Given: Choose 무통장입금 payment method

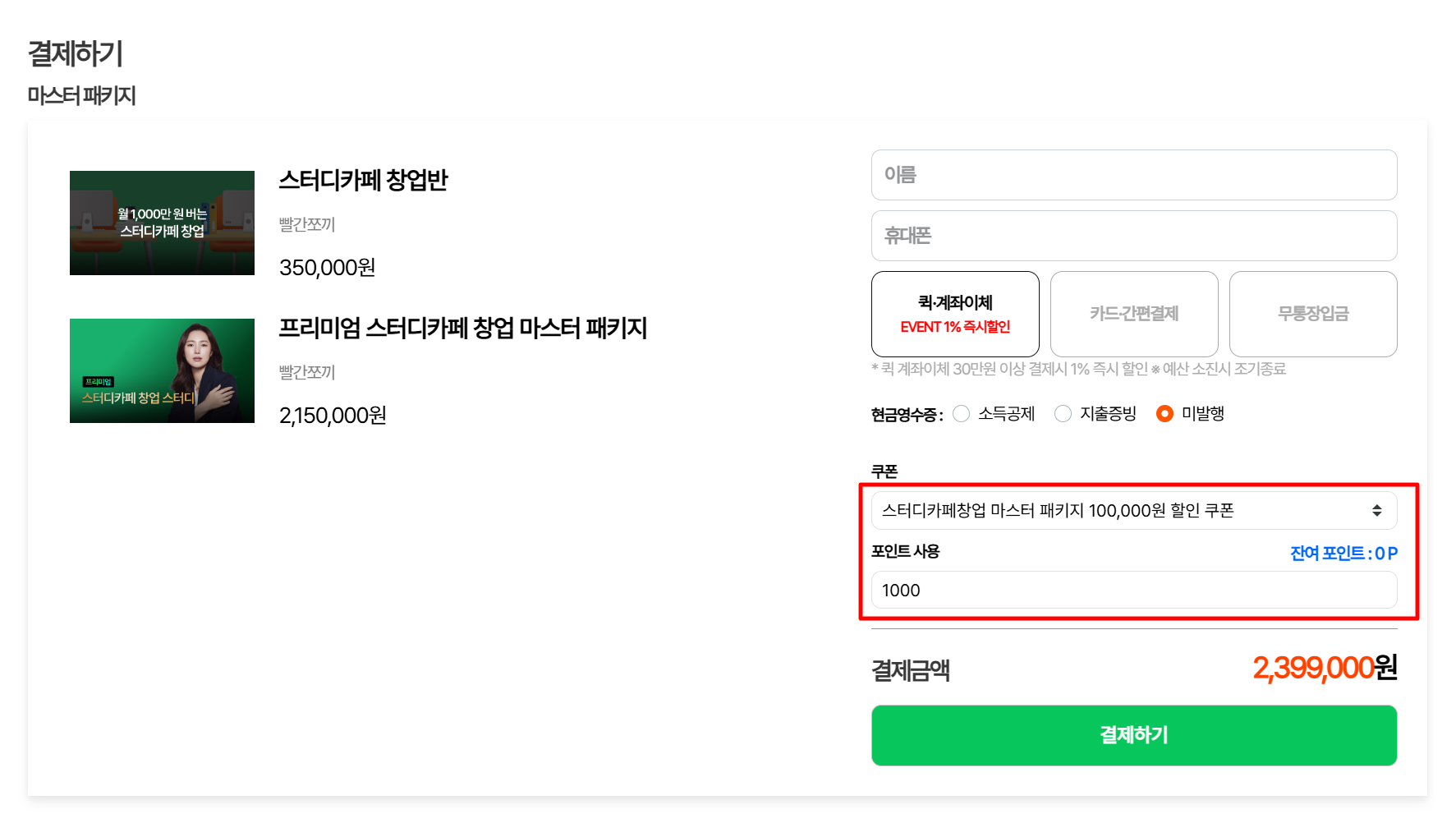Looking at the screenshot, I should click(x=1313, y=314).
